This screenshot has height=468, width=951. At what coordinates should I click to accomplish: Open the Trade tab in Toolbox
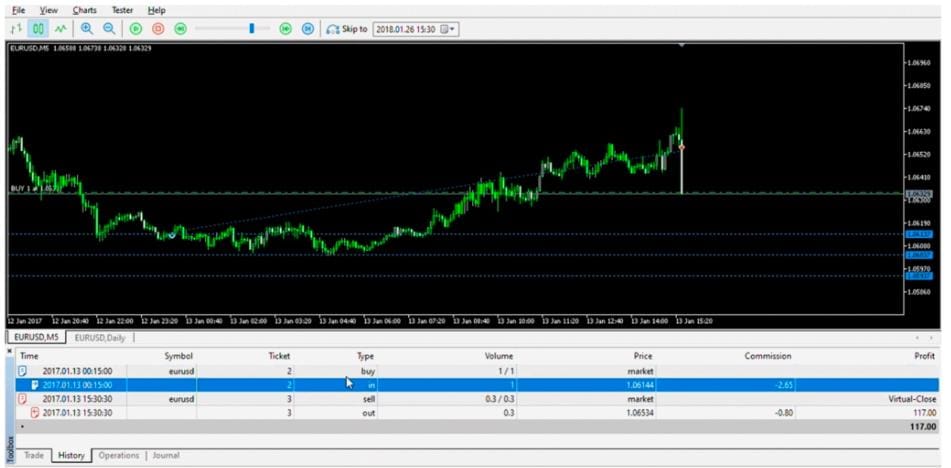(x=34, y=455)
